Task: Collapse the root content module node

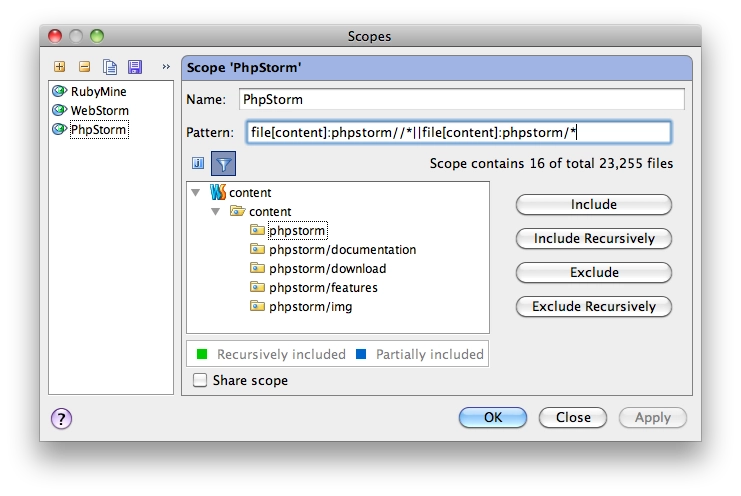Action: (x=196, y=193)
